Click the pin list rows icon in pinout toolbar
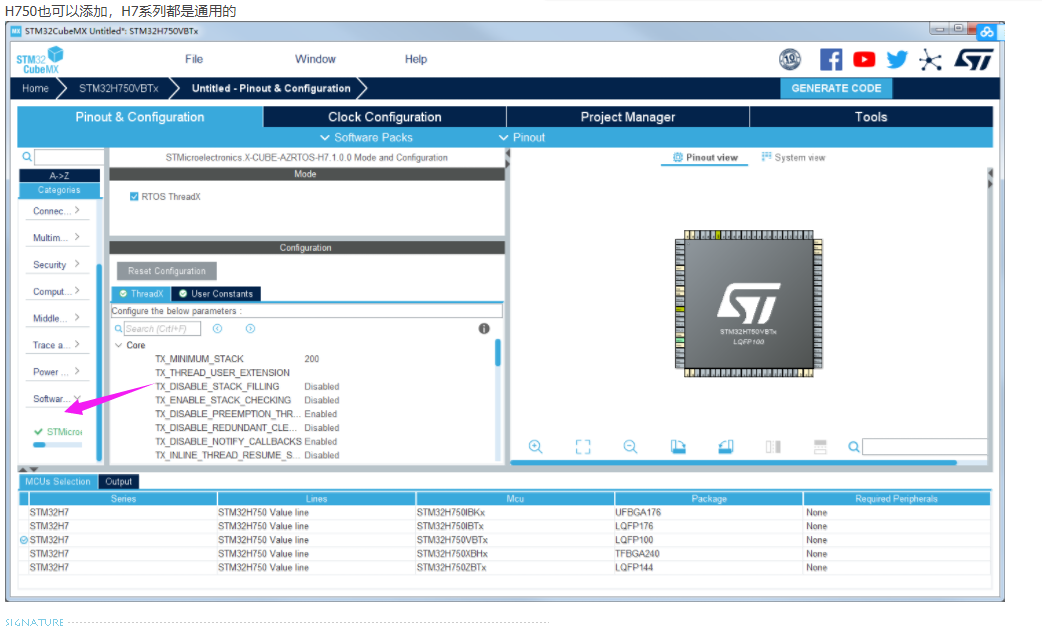The image size is (1042, 636). [x=820, y=447]
